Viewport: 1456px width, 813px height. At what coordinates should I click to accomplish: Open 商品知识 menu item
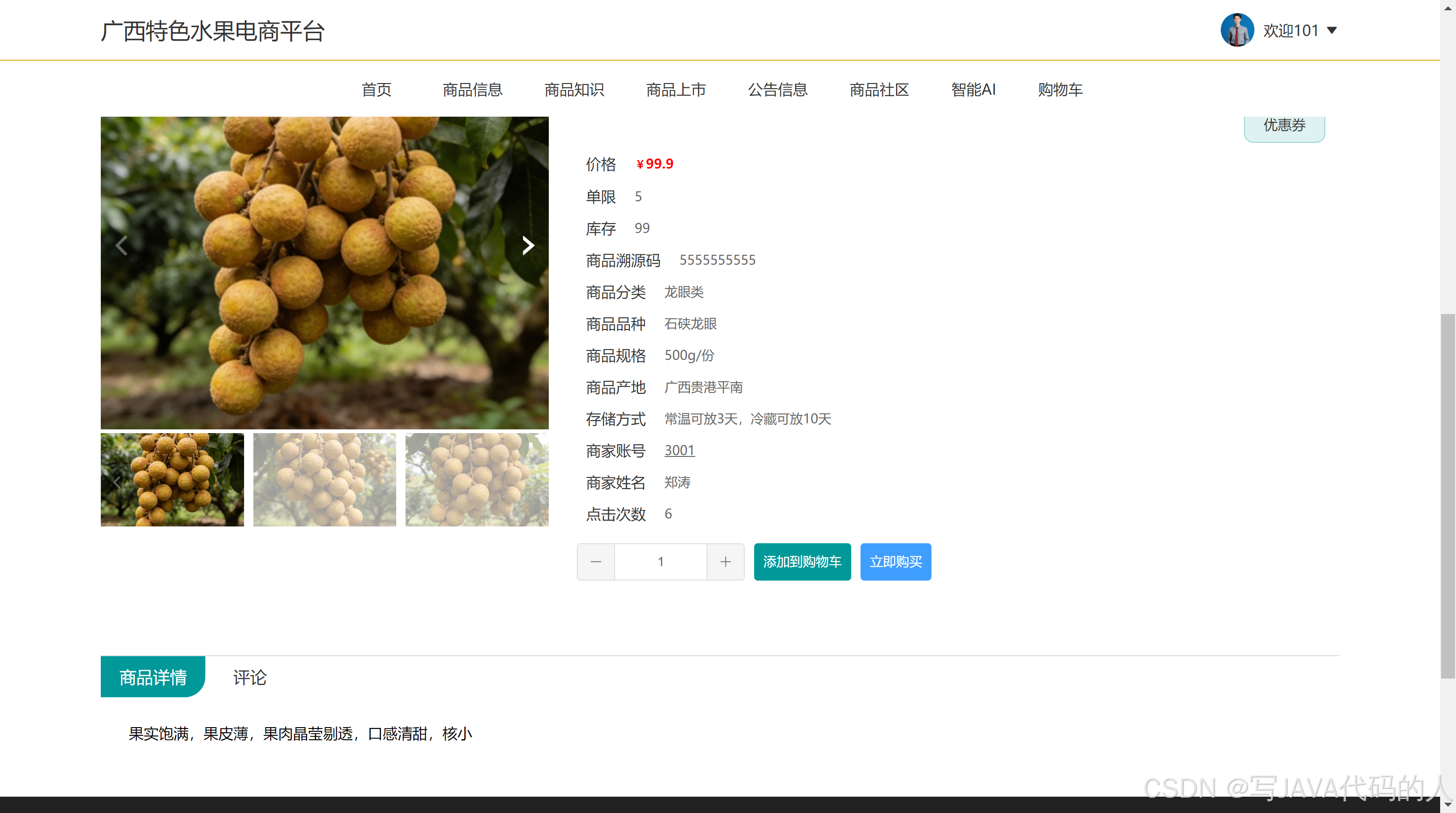click(x=574, y=89)
